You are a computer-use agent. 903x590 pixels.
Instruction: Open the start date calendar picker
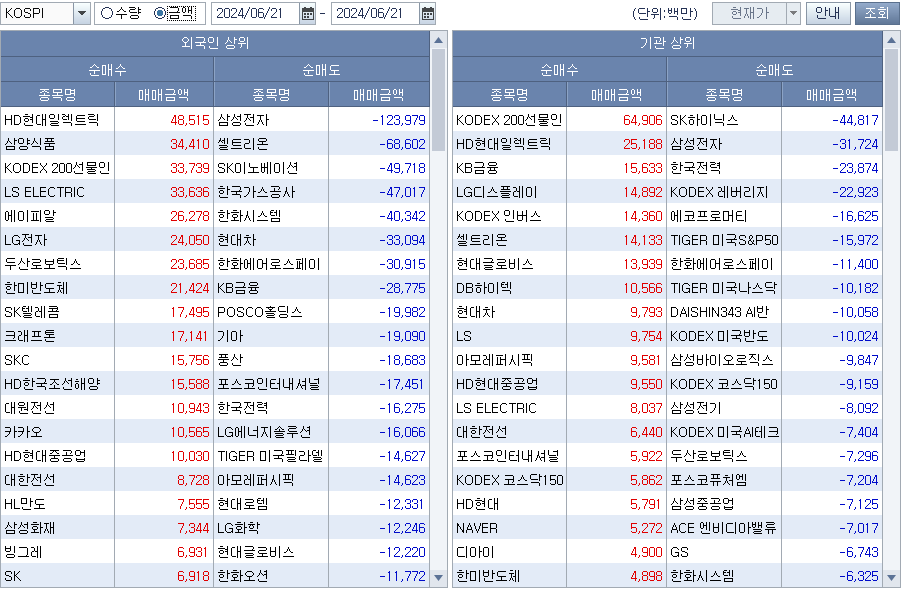[x=308, y=13]
